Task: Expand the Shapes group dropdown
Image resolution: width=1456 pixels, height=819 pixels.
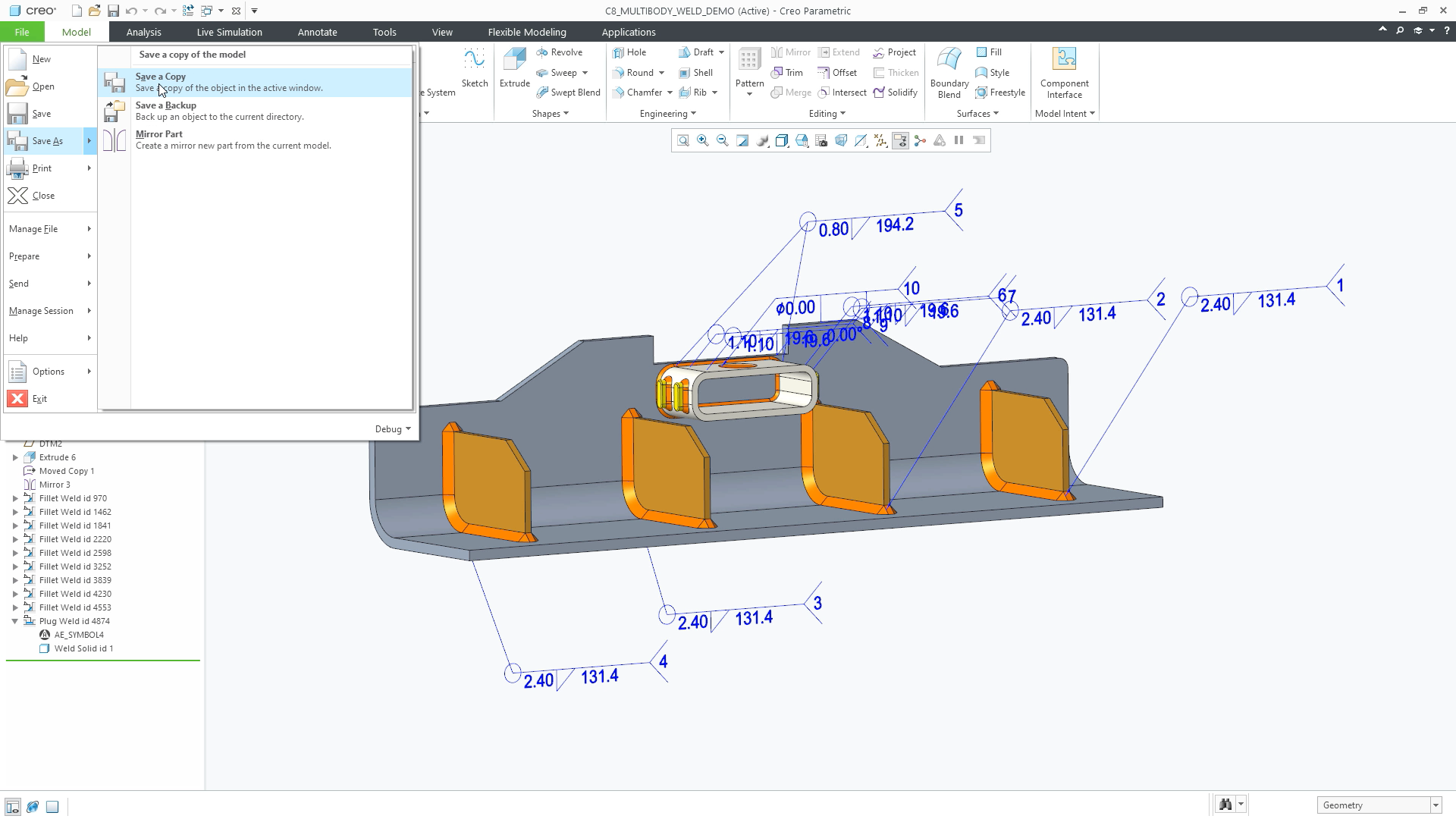Action: tap(550, 114)
